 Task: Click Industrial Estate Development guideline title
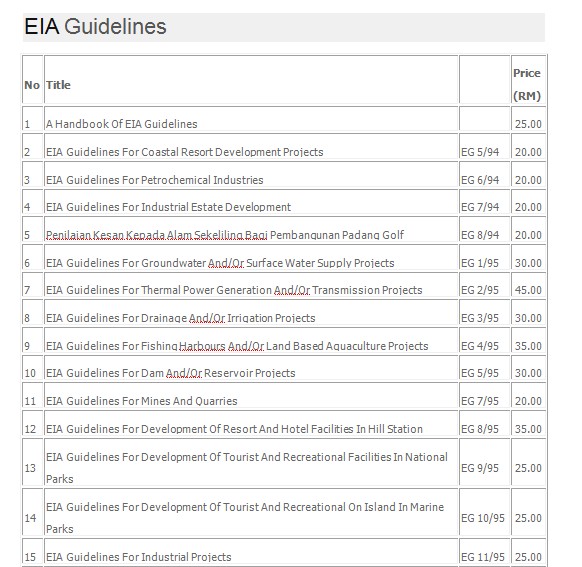click(x=168, y=207)
